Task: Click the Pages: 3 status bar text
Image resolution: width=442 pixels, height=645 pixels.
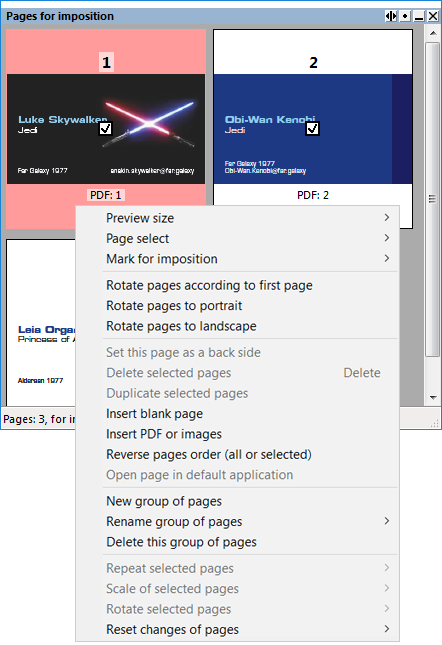Action: point(39,419)
